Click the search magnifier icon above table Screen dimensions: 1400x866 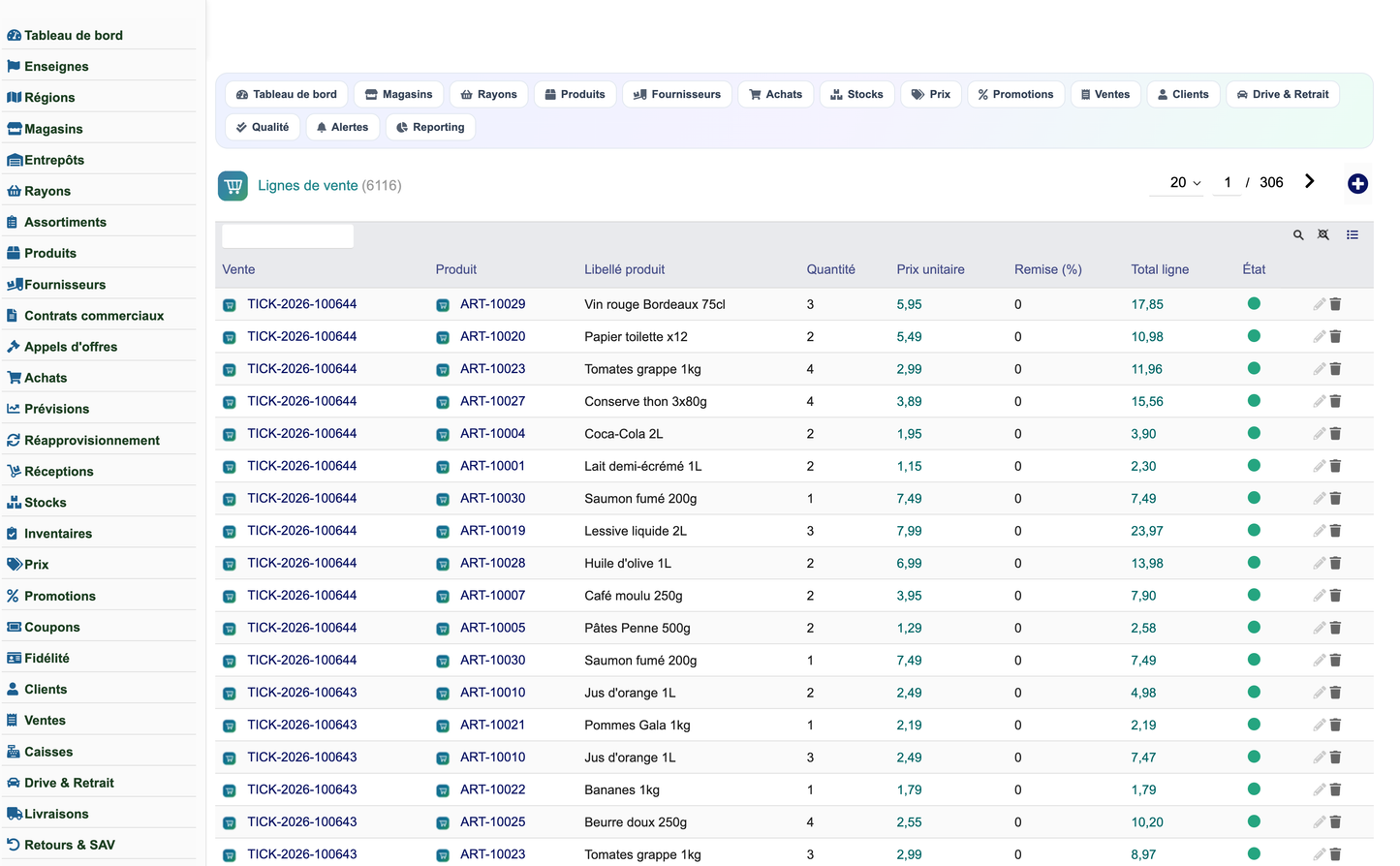(1298, 235)
